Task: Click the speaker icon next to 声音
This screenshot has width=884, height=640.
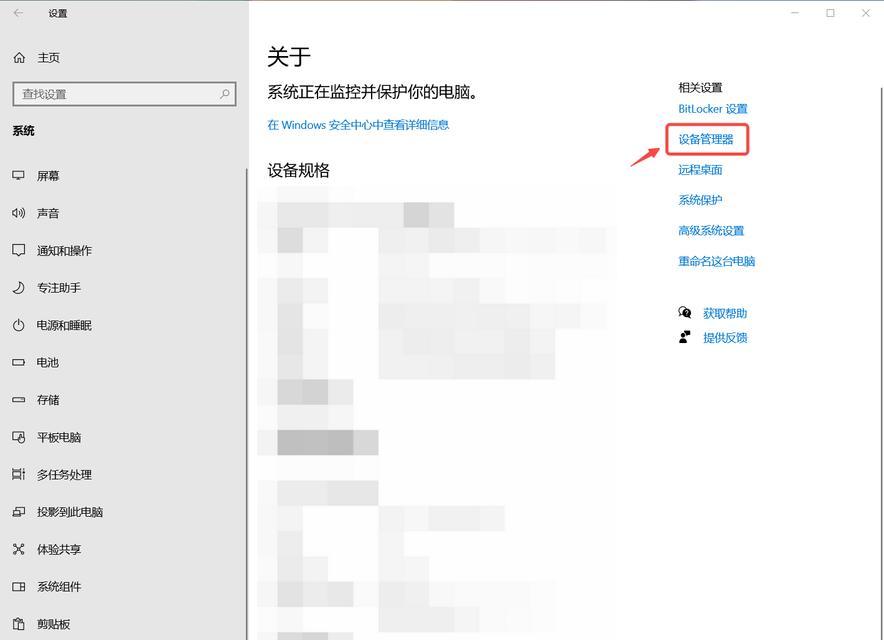Action: [x=19, y=213]
